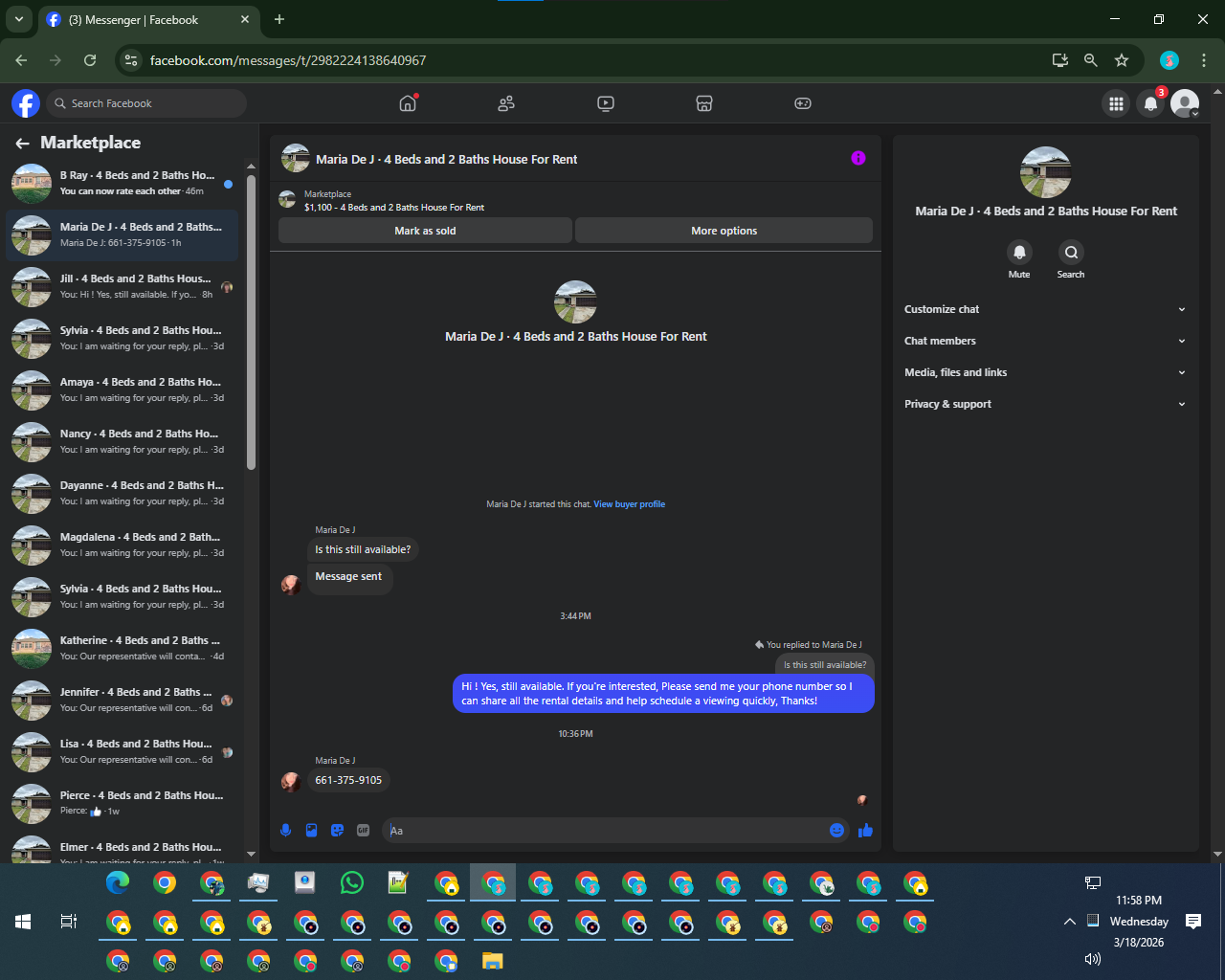Image resolution: width=1225 pixels, height=980 pixels.
Task: Click the conversation list scrollbar
Action: [252, 323]
